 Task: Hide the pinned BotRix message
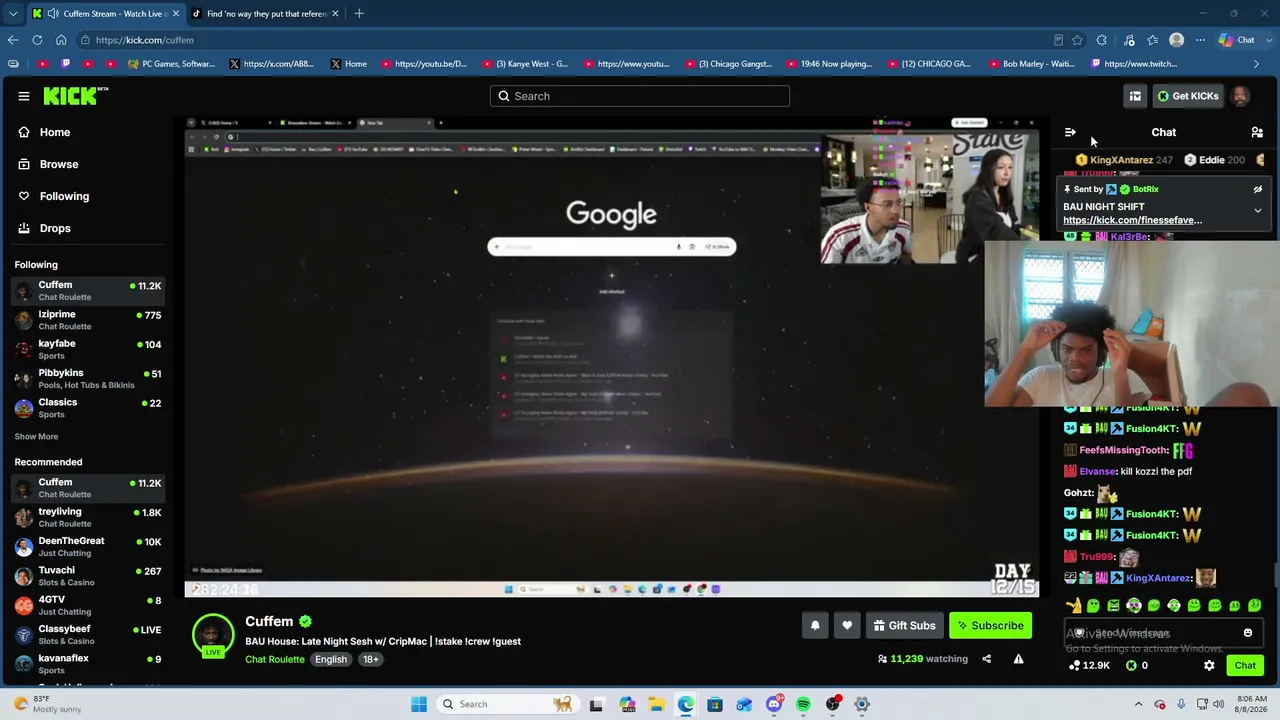(x=1258, y=189)
